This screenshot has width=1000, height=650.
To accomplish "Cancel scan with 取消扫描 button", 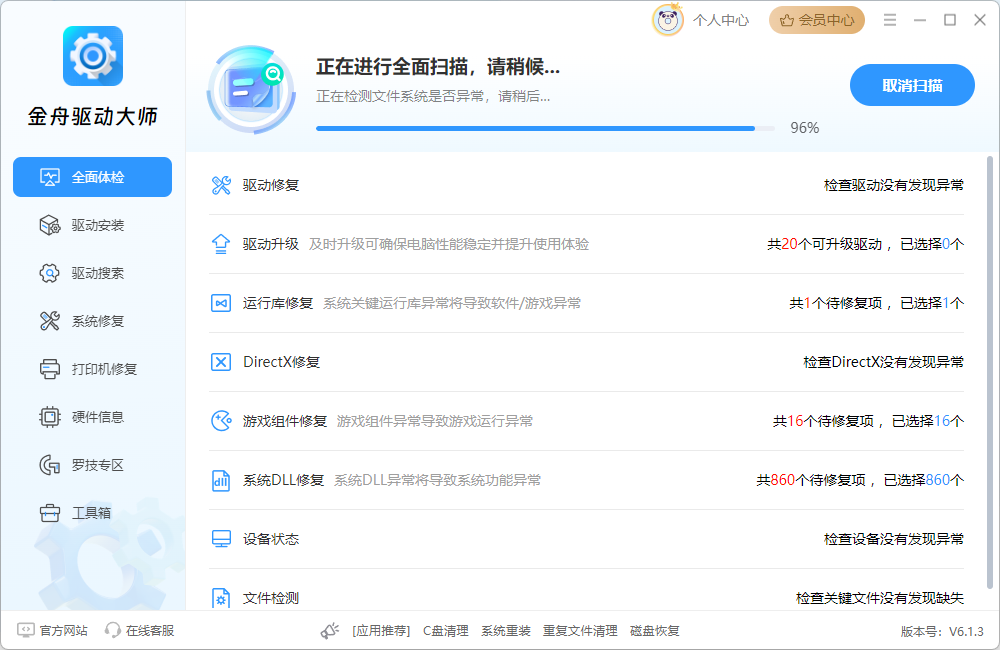I will (912, 85).
